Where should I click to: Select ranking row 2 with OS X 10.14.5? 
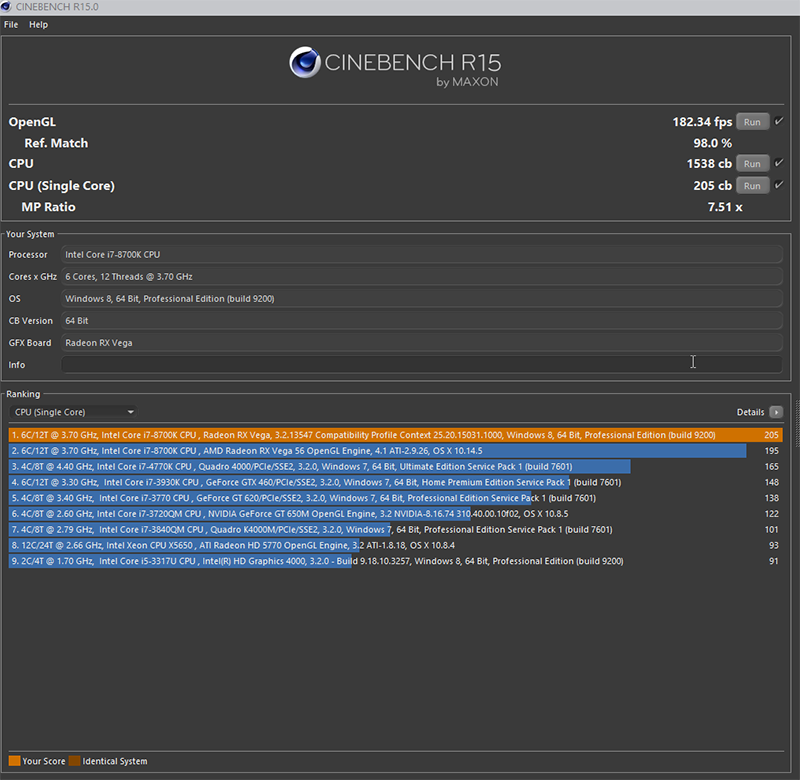(395, 451)
